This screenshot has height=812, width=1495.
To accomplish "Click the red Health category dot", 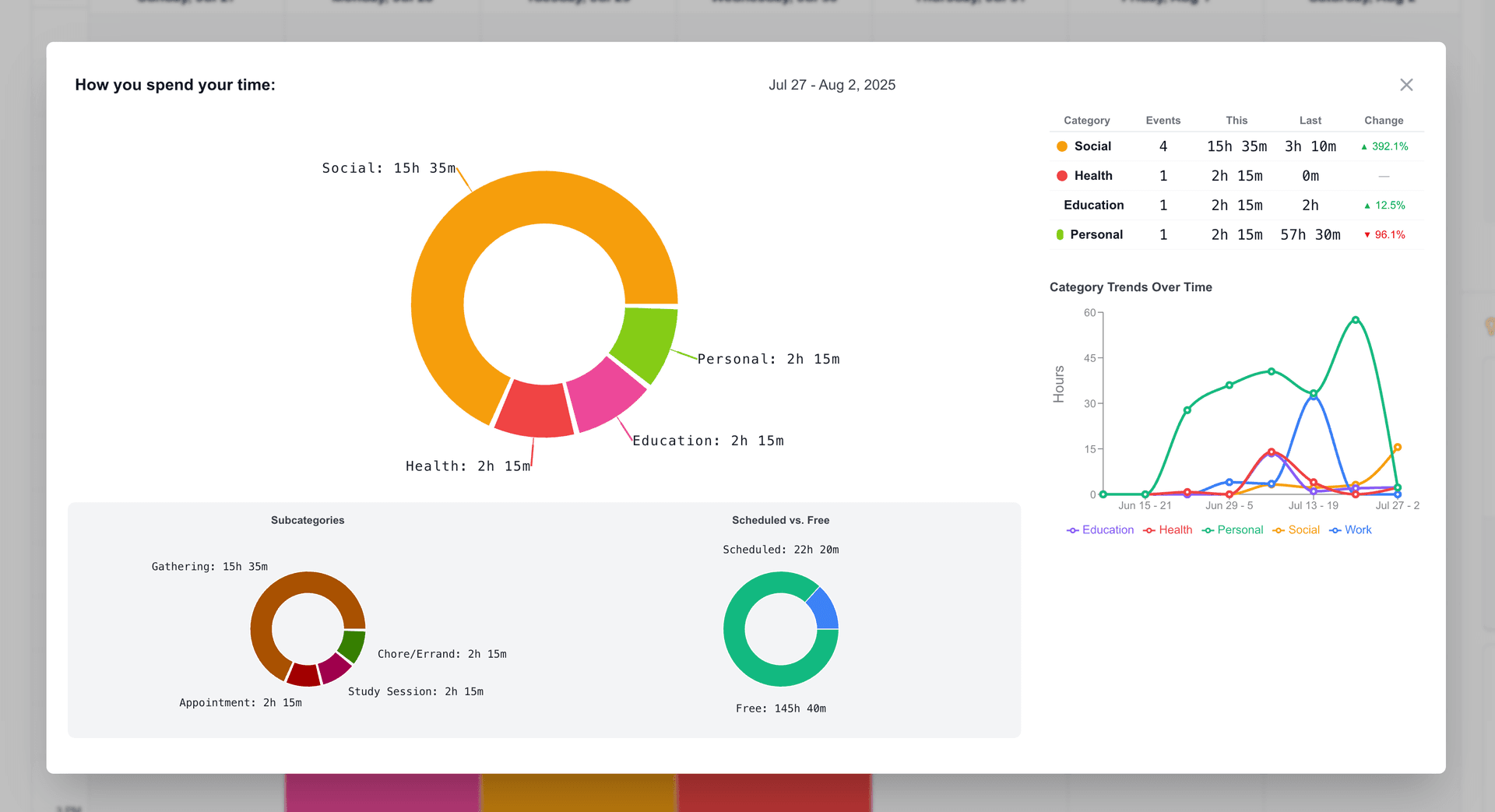I will pyautogui.click(x=1063, y=176).
